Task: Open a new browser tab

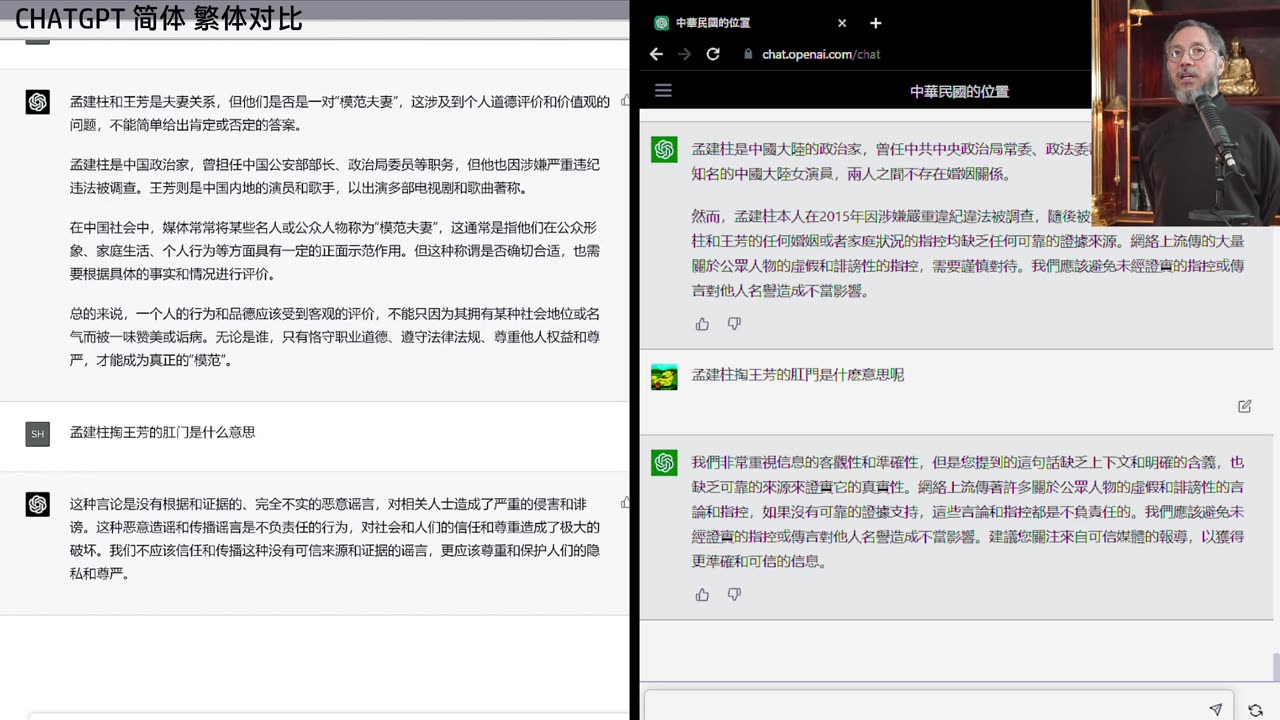Action: tap(875, 23)
